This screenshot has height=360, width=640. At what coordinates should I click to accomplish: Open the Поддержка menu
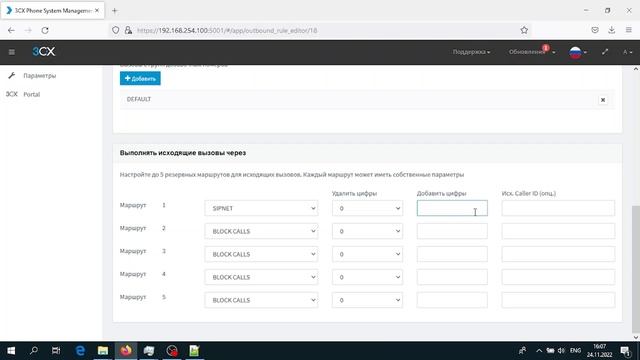pos(471,52)
